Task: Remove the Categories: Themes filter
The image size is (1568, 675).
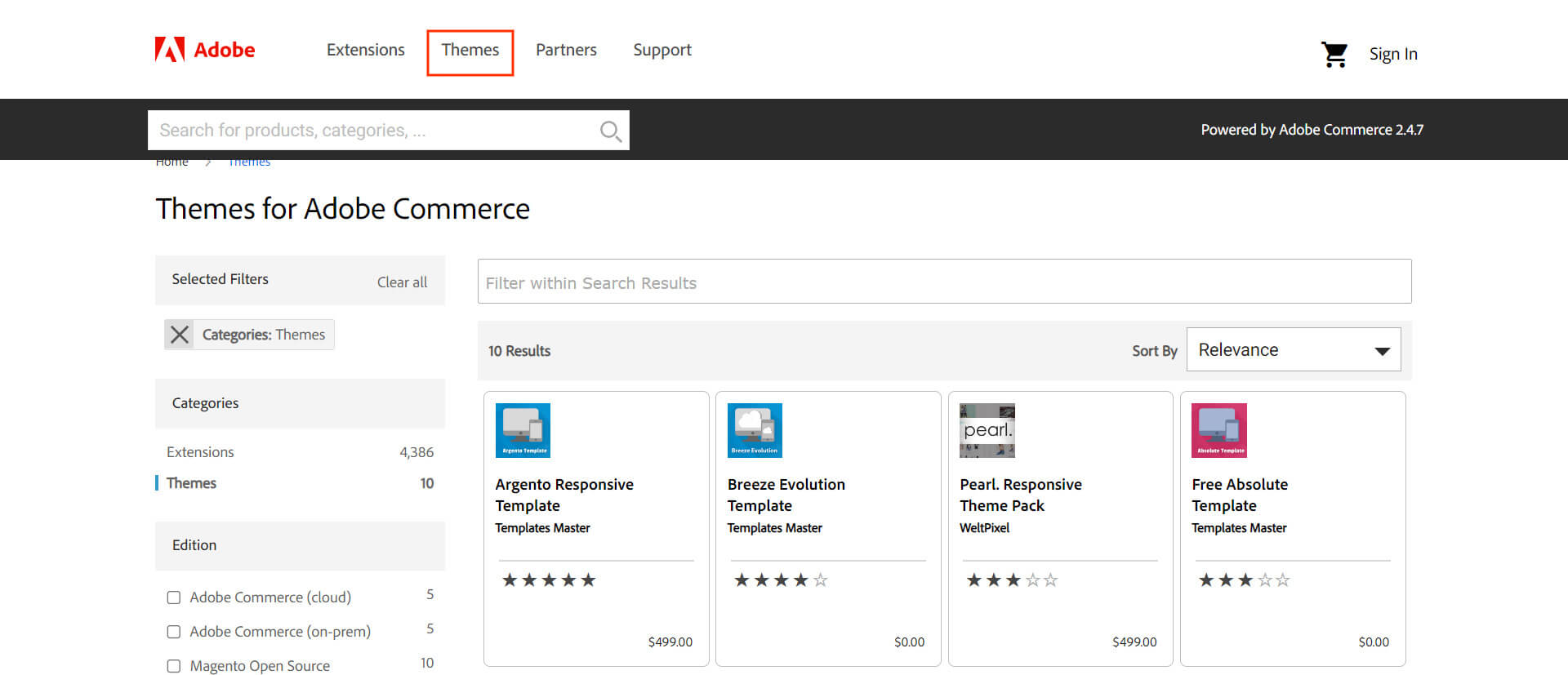Action: coord(180,335)
